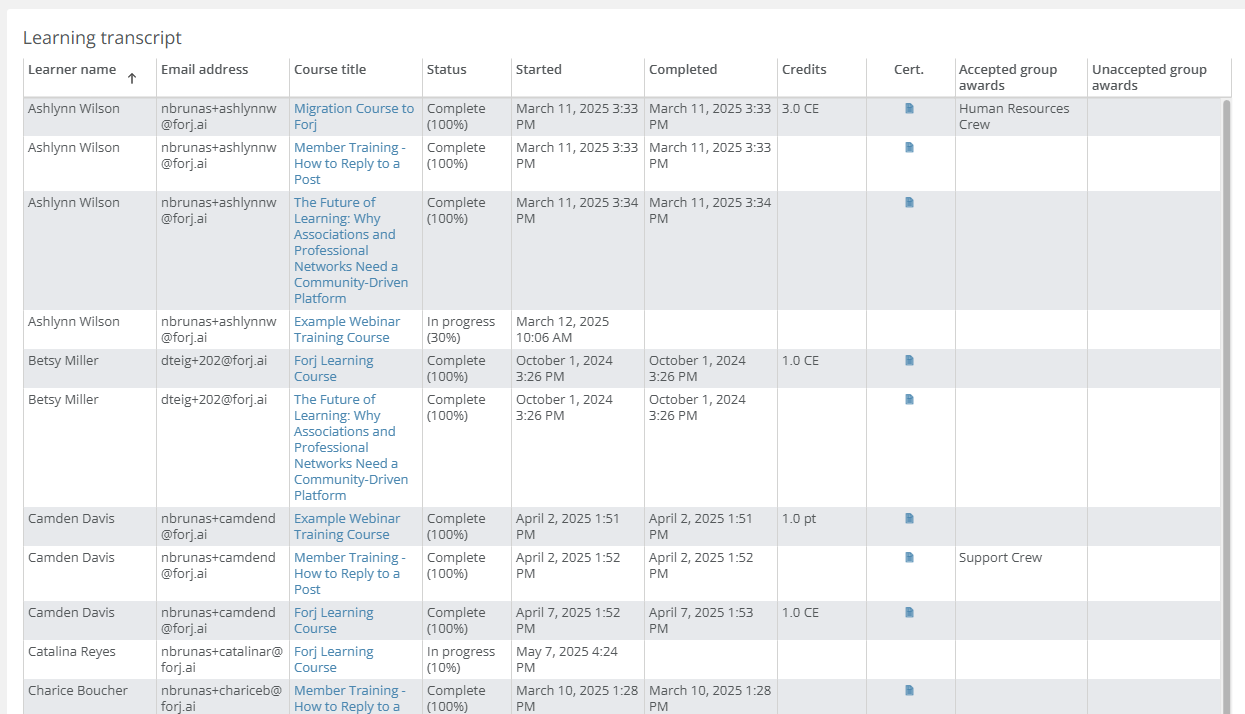
Task: Open certificate for Ashlynn's Future of Learning row
Action: tap(910, 202)
